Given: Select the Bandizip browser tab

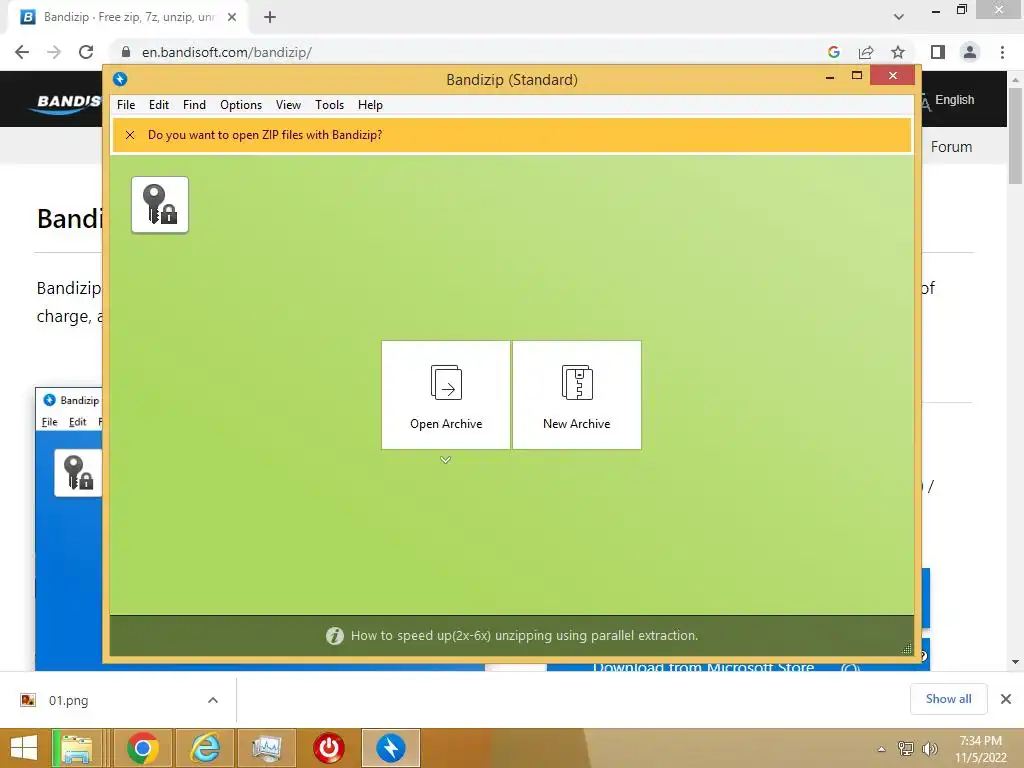Looking at the screenshot, I should tap(127, 17).
